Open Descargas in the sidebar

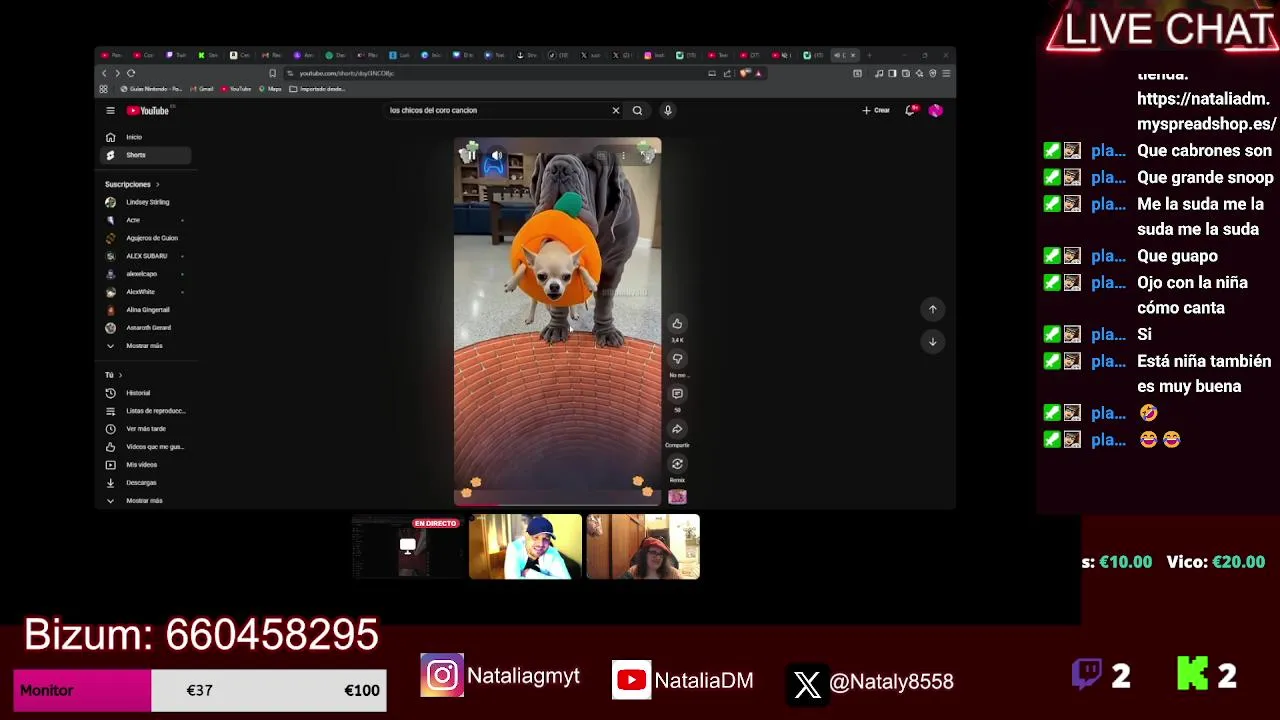coord(145,483)
